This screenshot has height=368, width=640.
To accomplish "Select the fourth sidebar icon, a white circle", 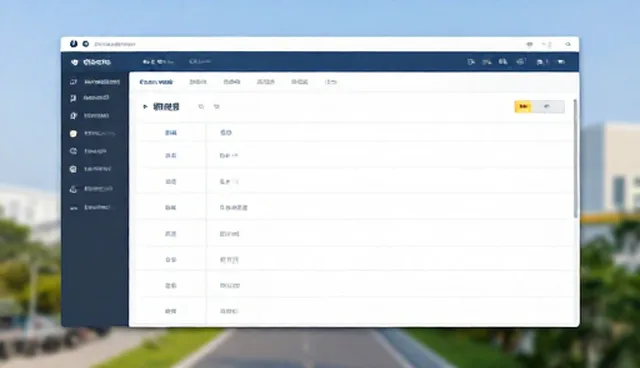I will click(73, 133).
